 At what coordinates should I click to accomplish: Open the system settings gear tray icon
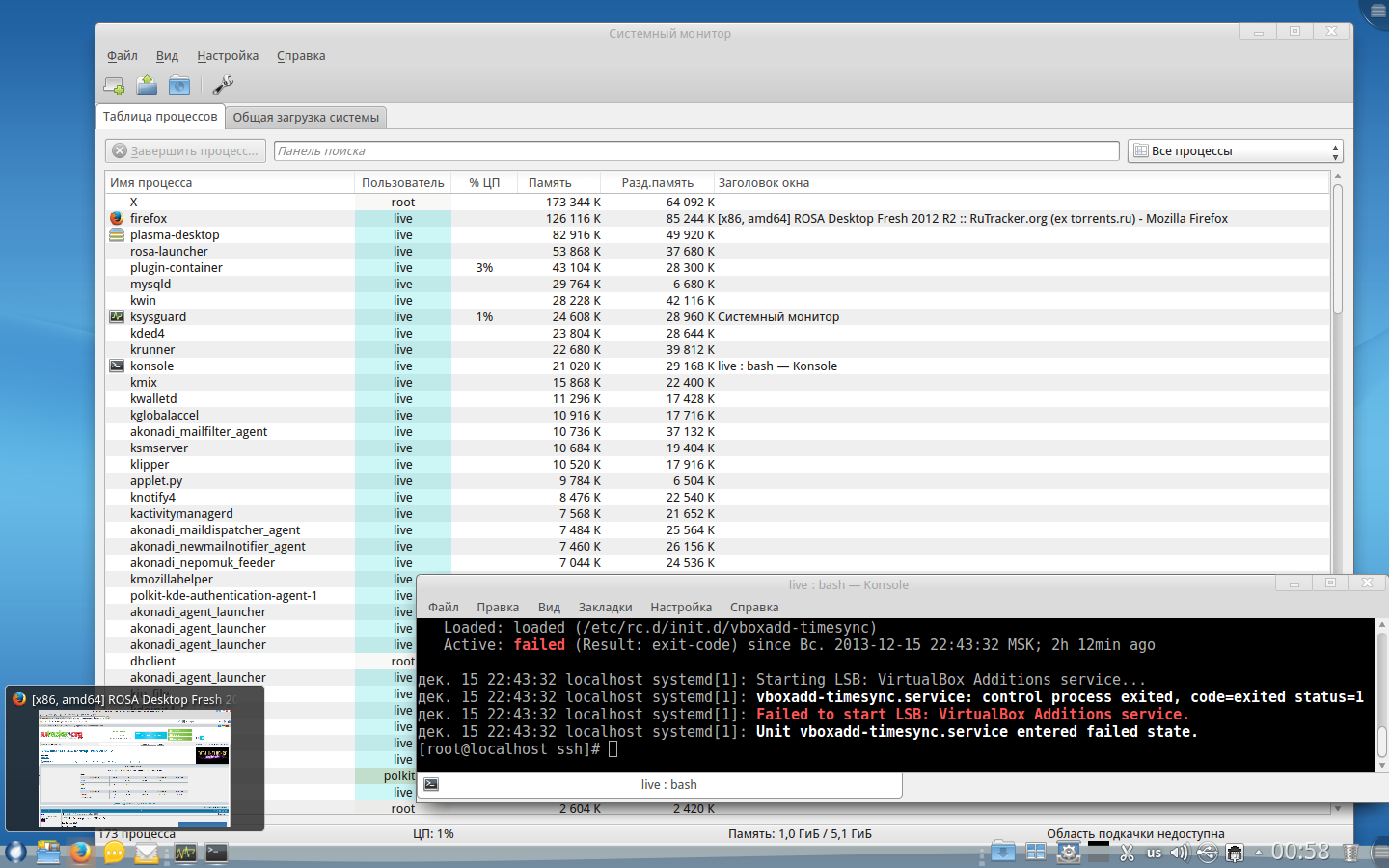[1069, 853]
